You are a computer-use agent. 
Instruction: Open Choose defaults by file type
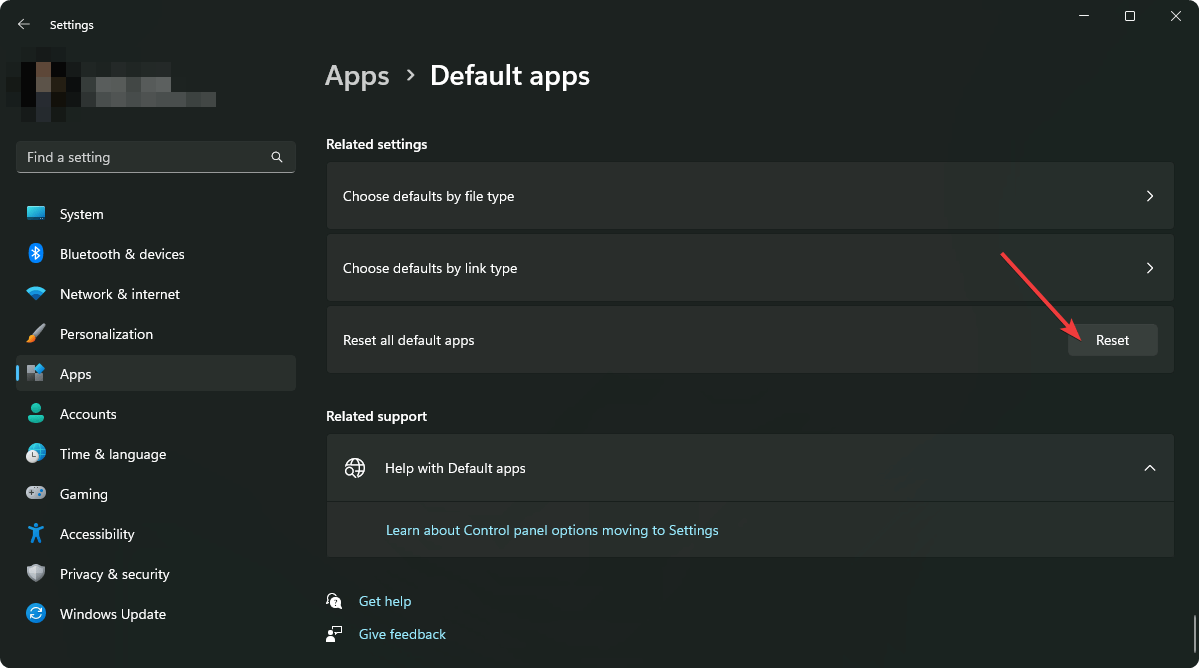tap(749, 196)
